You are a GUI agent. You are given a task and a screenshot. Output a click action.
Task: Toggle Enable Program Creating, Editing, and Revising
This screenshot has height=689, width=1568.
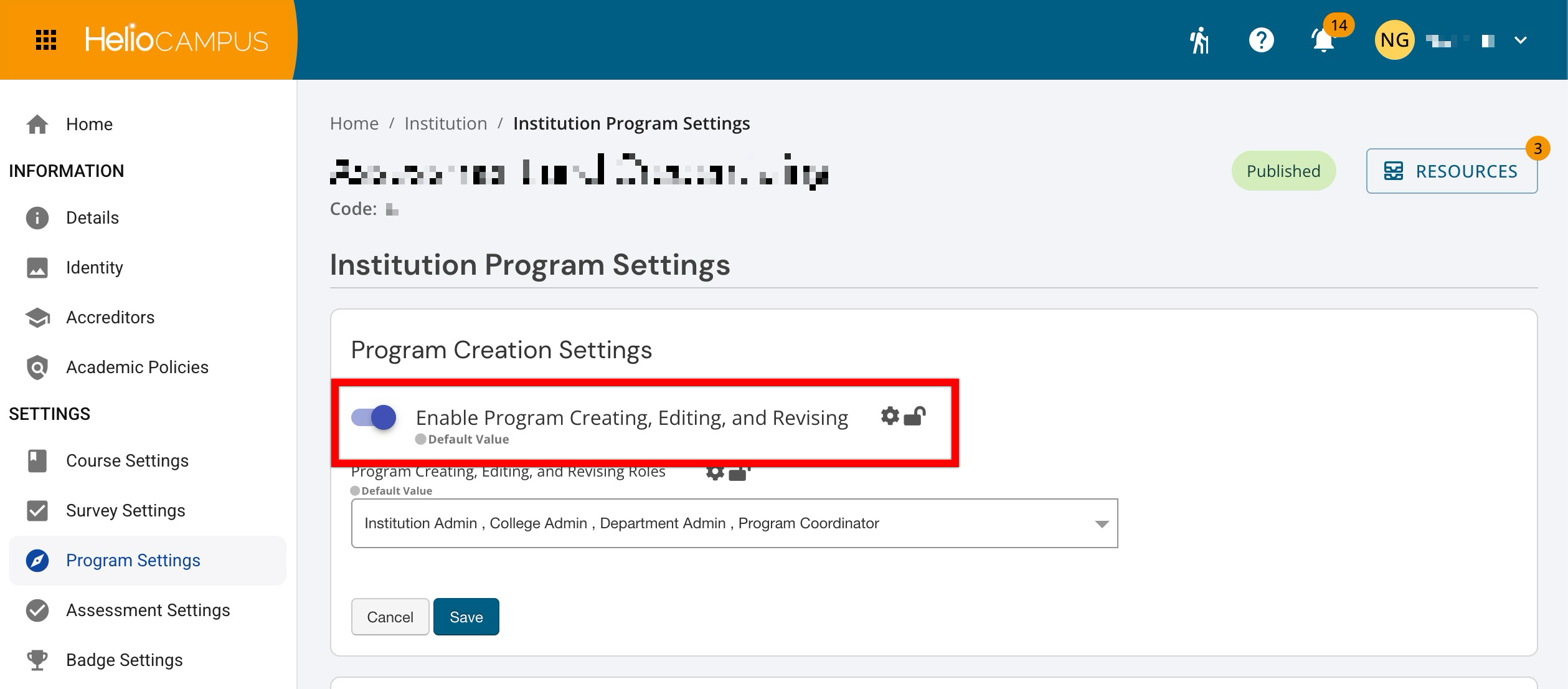[x=374, y=417]
